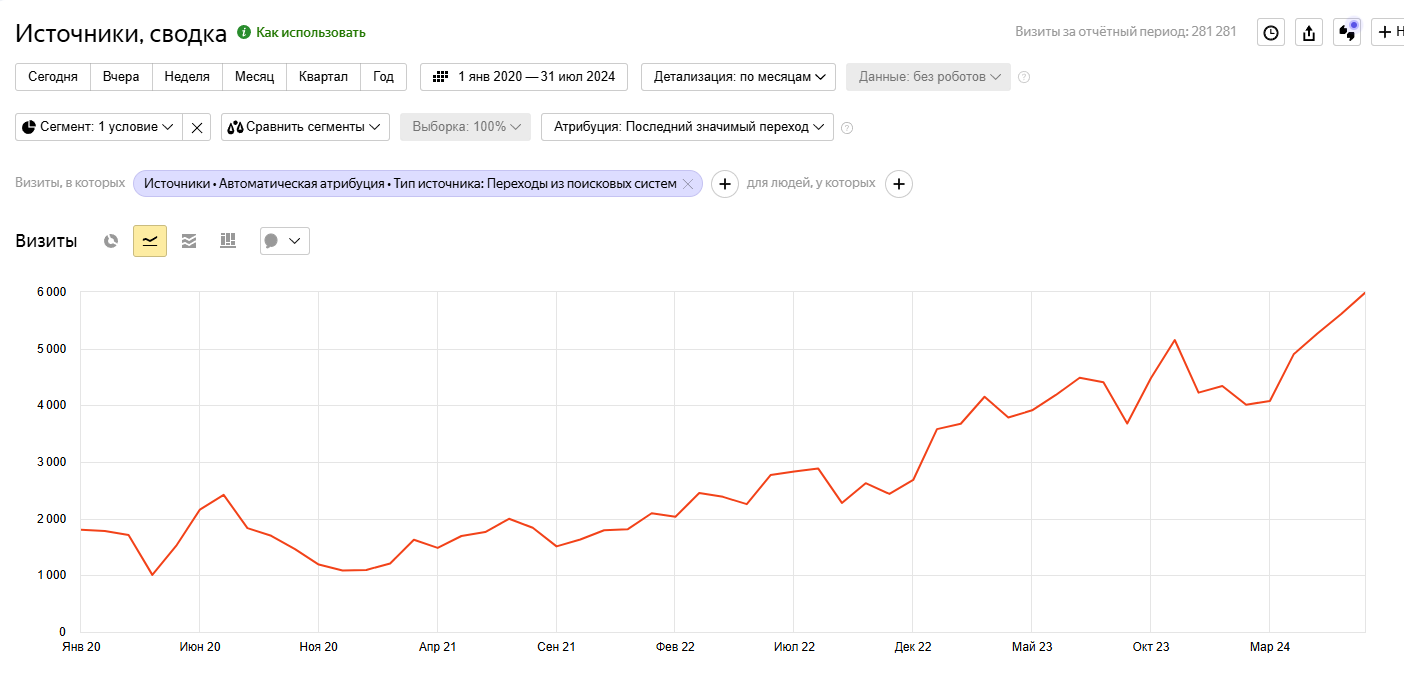
Task: Clear segment with the X next to Сегмент
Action: pos(197,127)
